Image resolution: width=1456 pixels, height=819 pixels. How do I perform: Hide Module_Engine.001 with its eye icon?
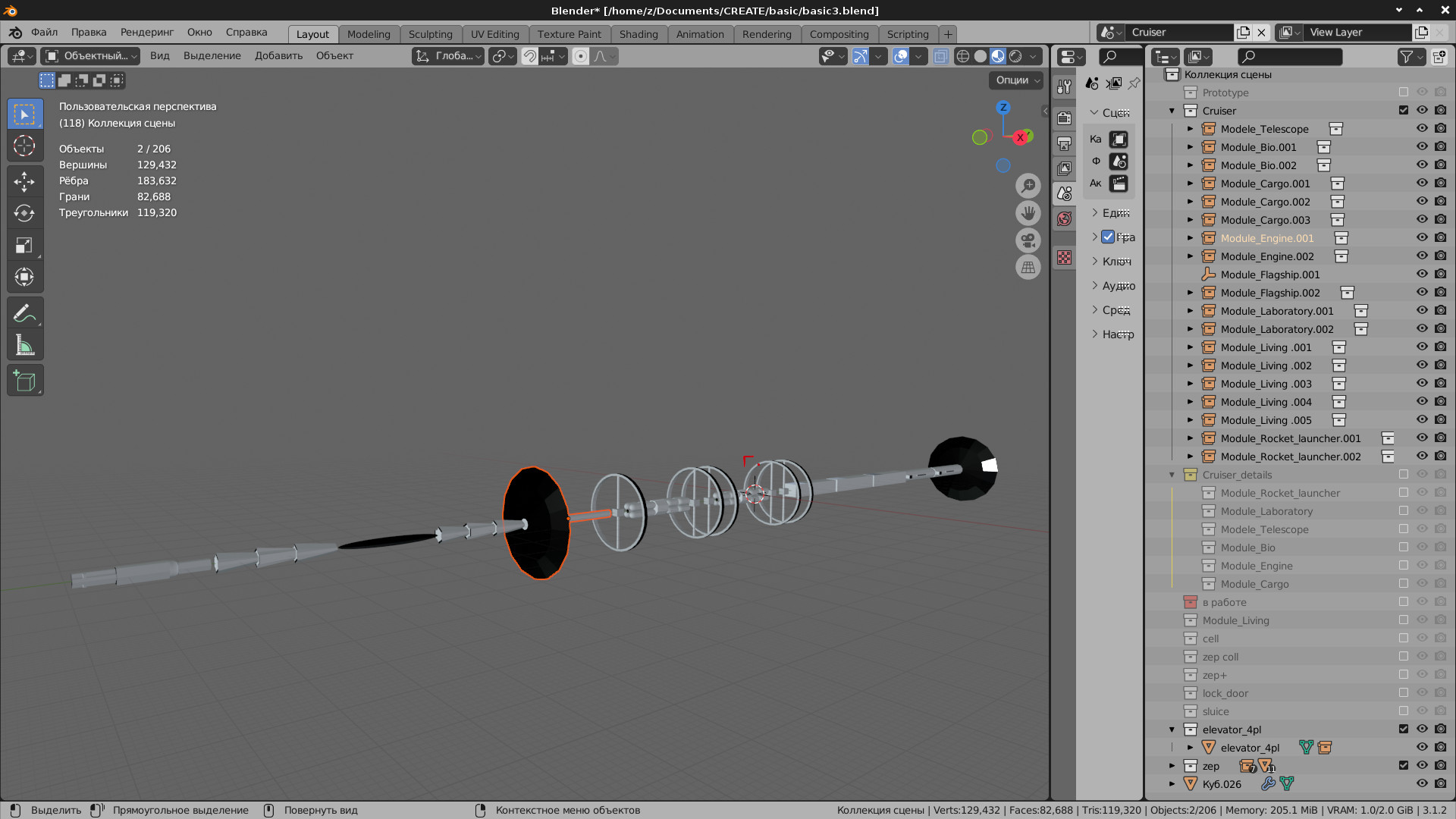pyautogui.click(x=1422, y=238)
